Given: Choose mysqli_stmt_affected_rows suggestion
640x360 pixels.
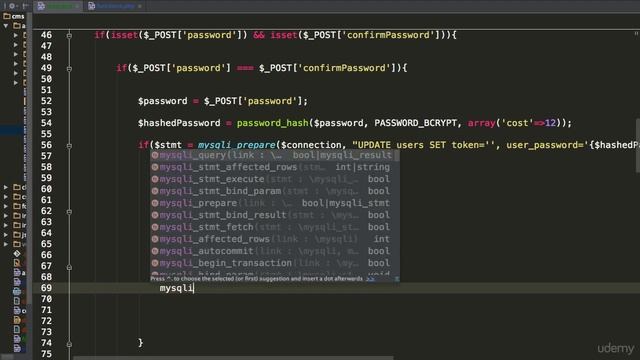Looking at the screenshot, I should 272,167.
